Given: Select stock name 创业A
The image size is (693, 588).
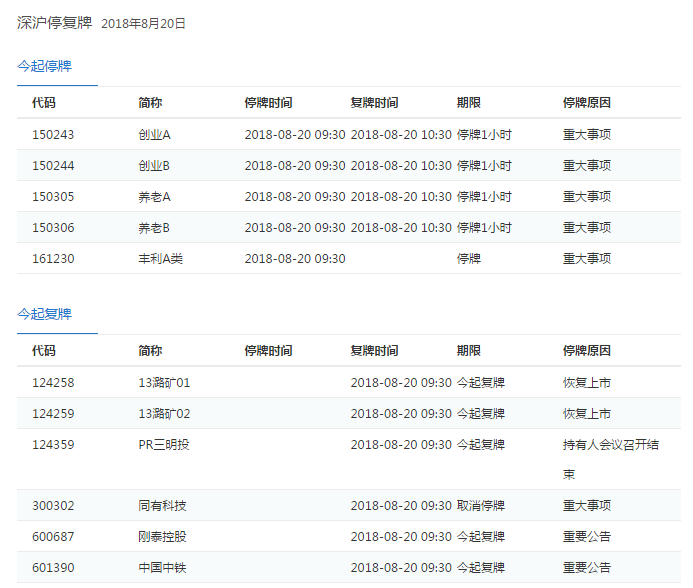Looking at the screenshot, I should point(154,135).
